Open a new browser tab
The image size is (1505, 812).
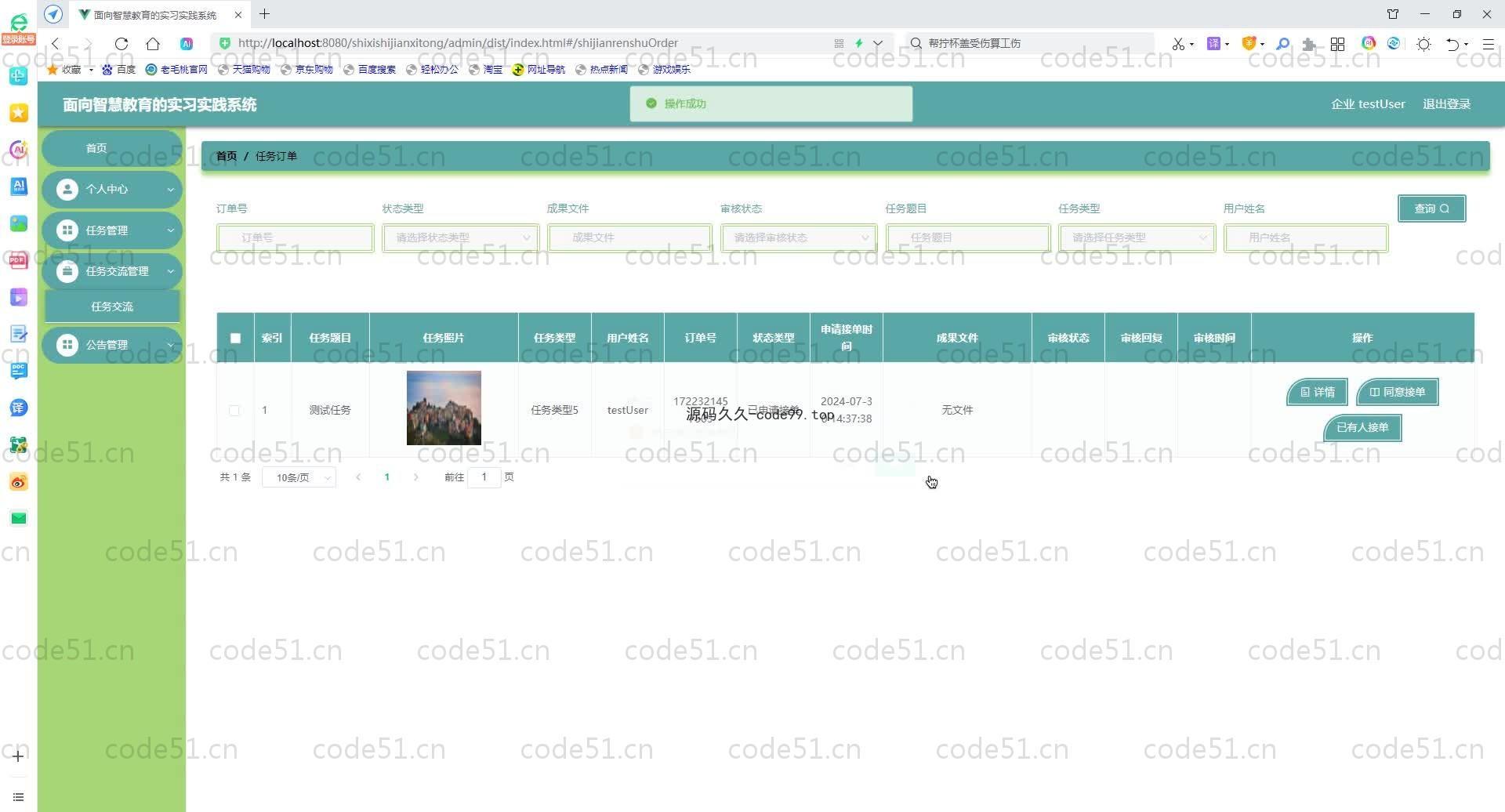click(265, 14)
